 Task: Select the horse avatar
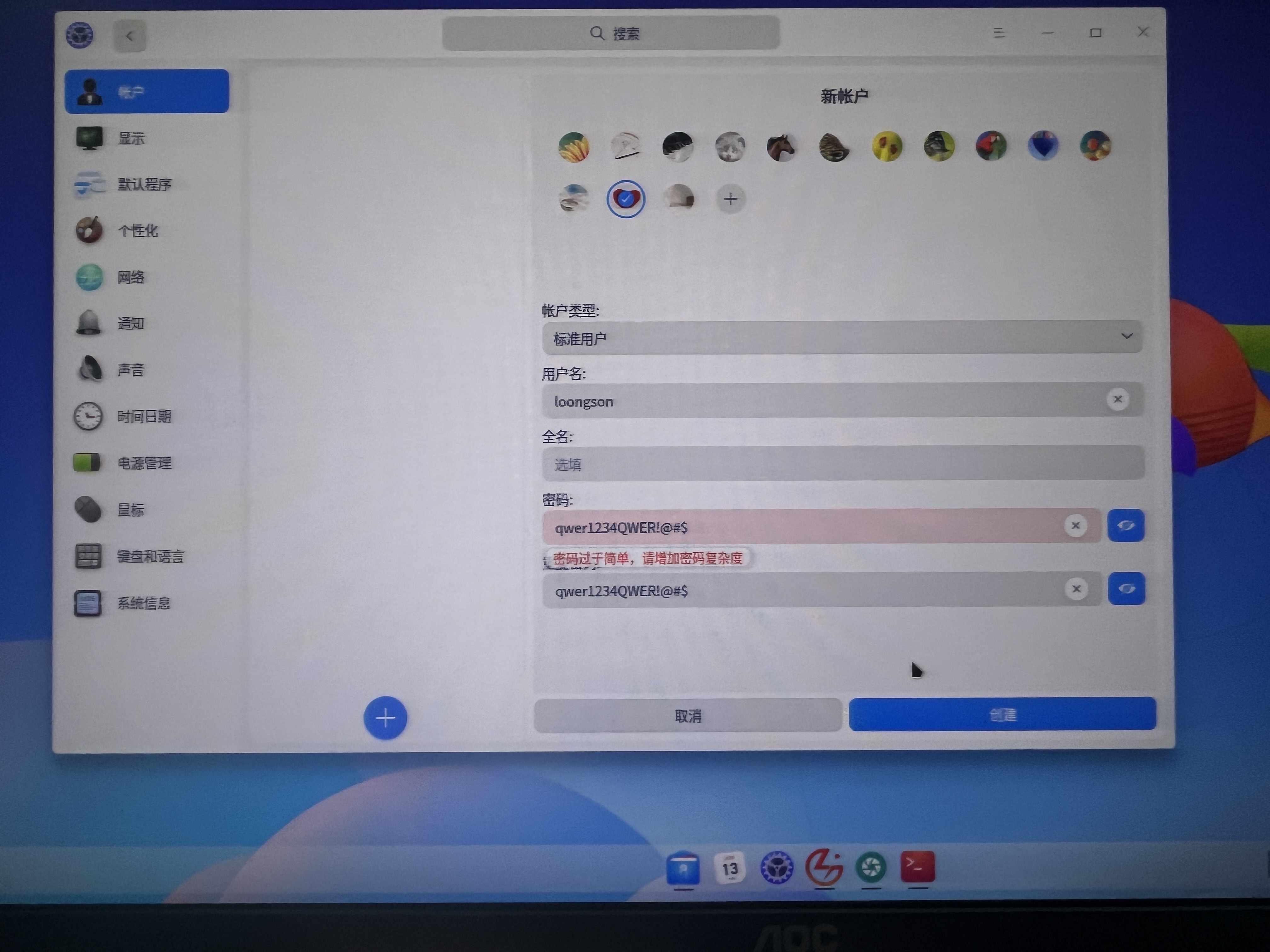[781, 147]
